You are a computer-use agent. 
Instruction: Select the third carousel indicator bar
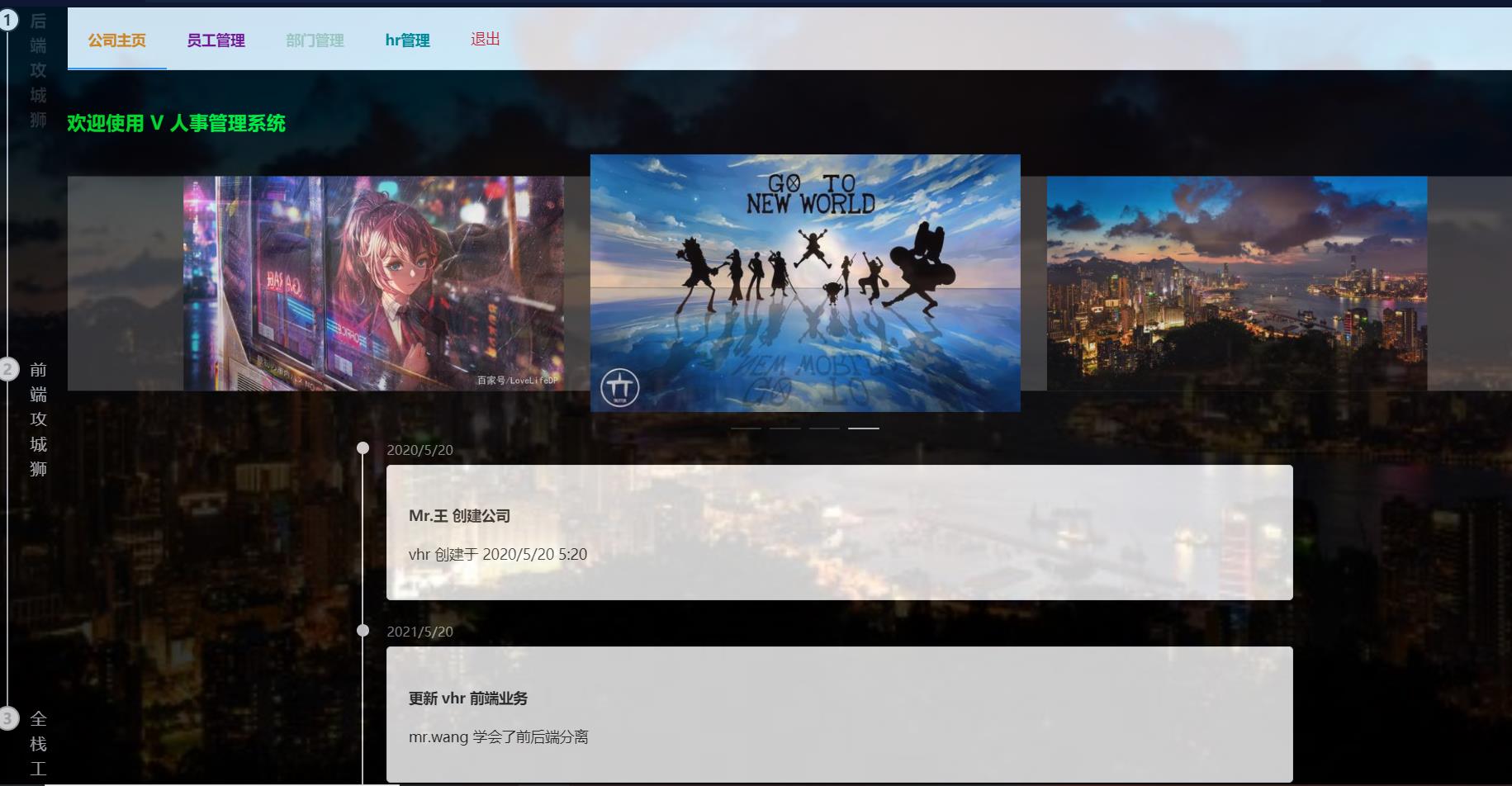(824, 429)
